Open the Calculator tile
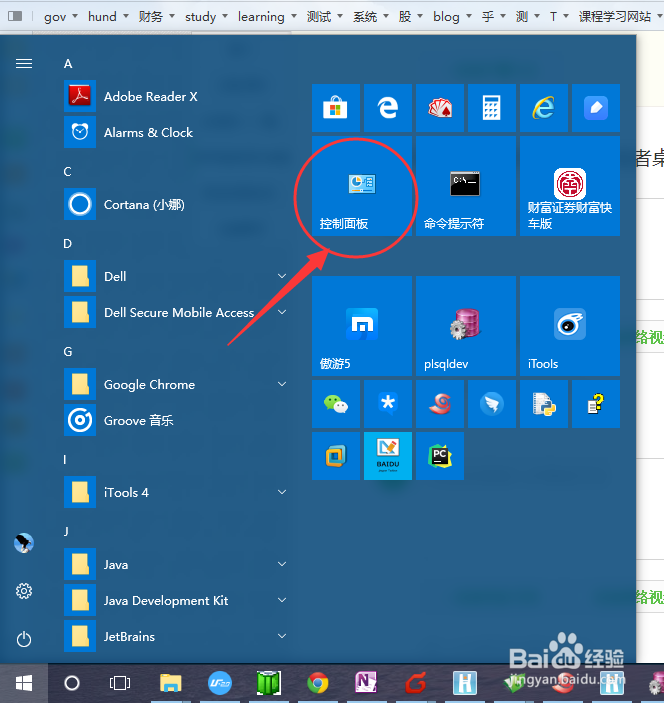Image resolution: width=664 pixels, height=703 pixels. 492,108
